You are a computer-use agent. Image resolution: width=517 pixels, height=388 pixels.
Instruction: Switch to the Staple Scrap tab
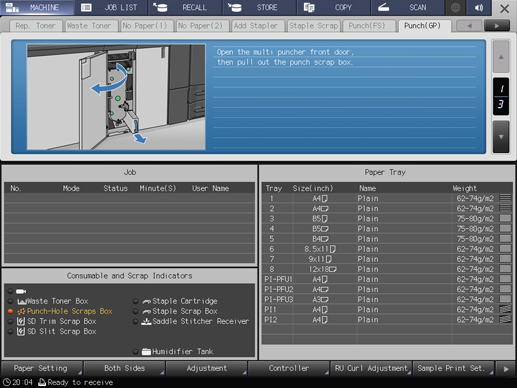click(313, 26)
